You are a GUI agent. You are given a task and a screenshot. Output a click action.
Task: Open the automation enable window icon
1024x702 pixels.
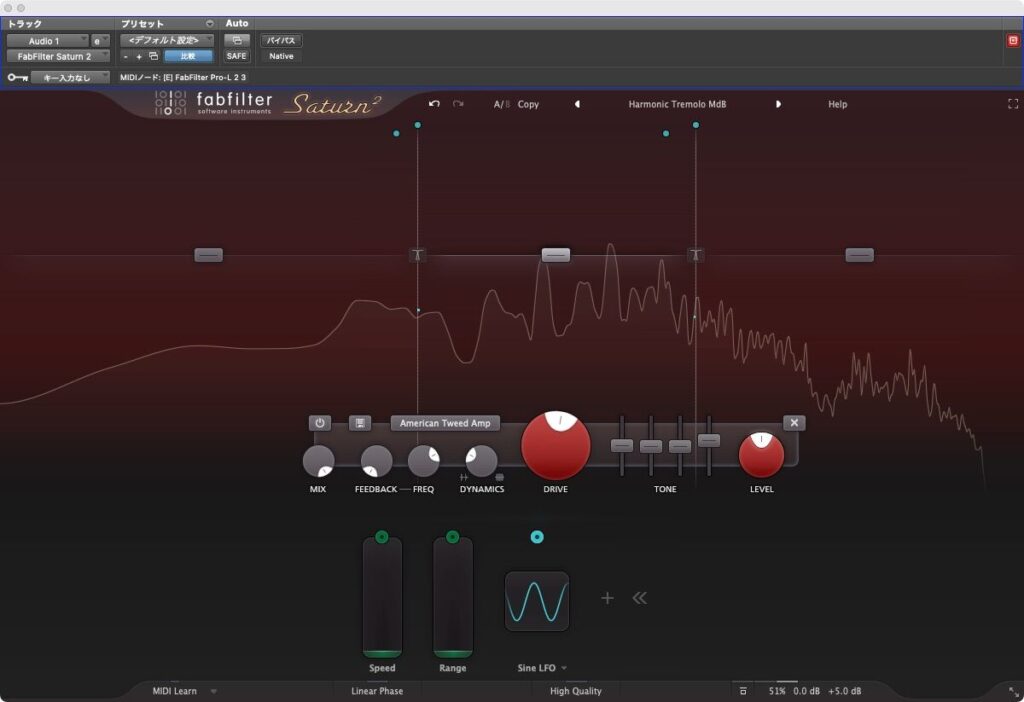coord(236,40)
